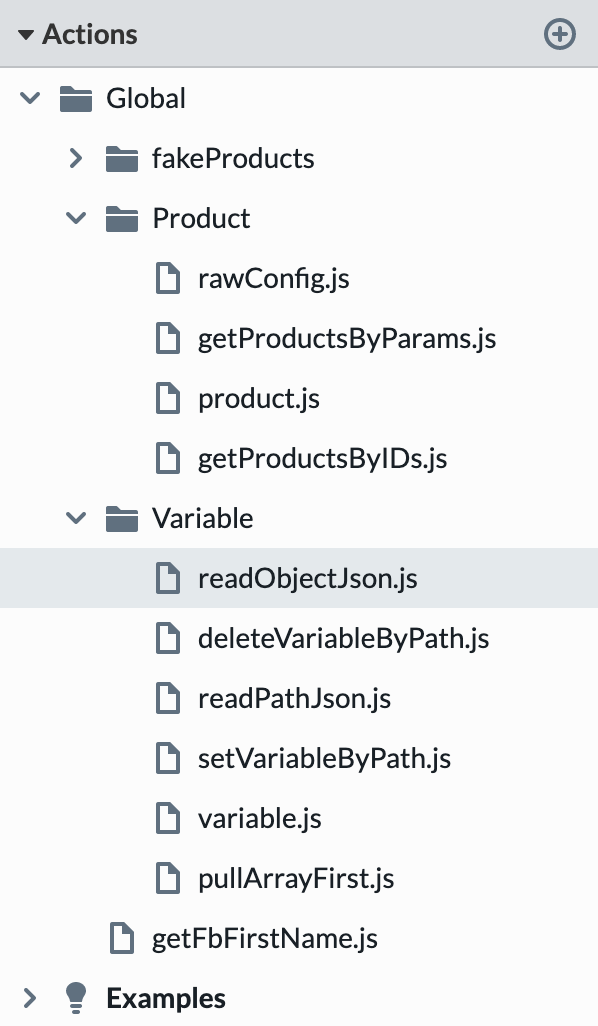Collapse the Product folder
Screen dimensions: 598x1026
click(x=76, y=218)
